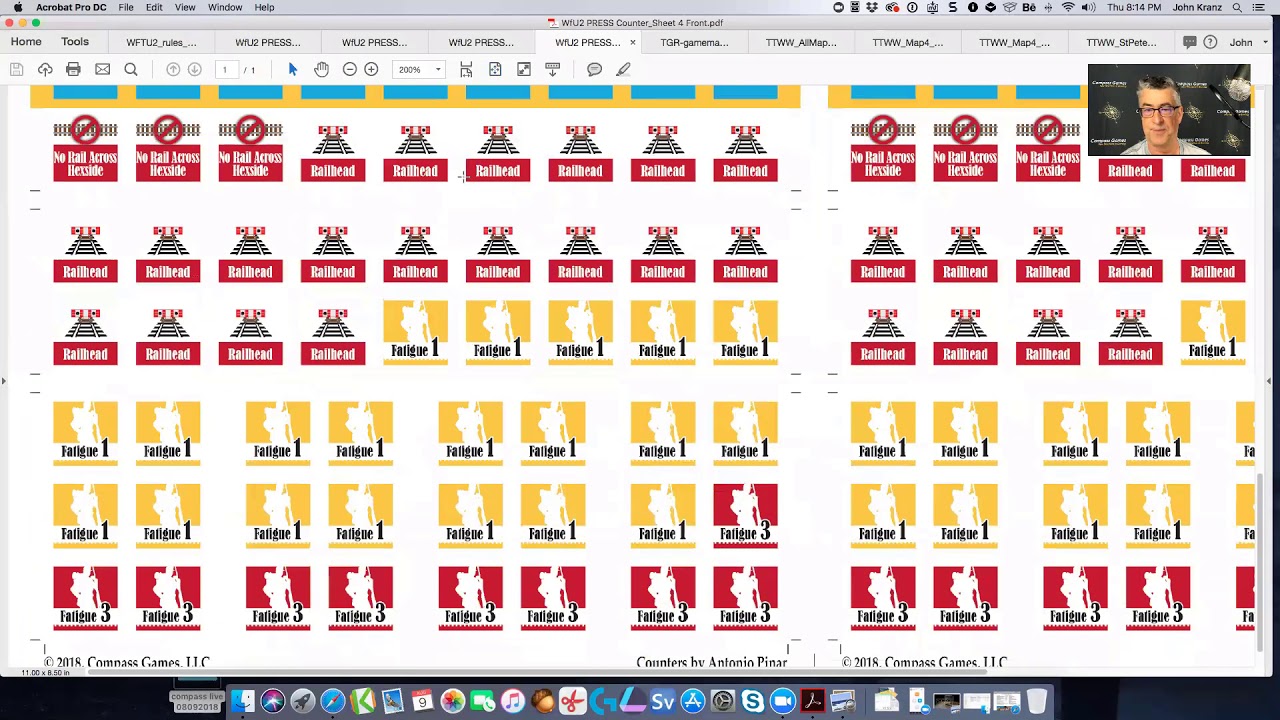The height and width of the screenshot is (720, 1280).
Task: Open the volume control in menu bar
Action: pyautogui.click(x=1091, y=7)
